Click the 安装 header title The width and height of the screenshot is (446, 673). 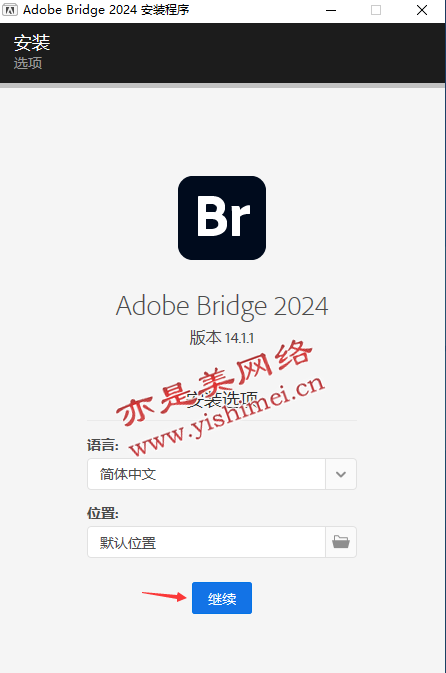pos(32,42)
